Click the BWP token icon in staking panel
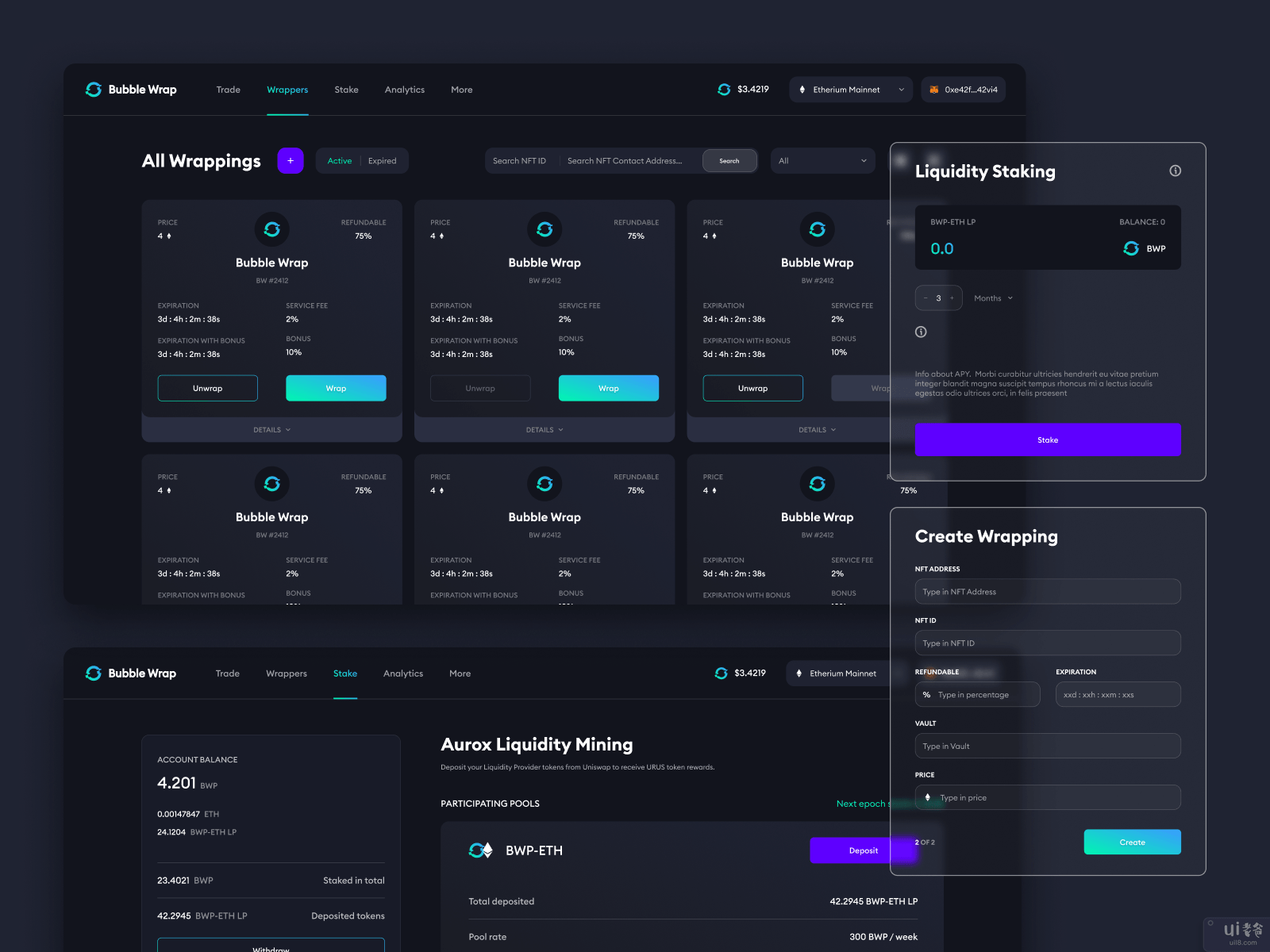The width and height of the screenshot is (1270, 952). 1131,249
